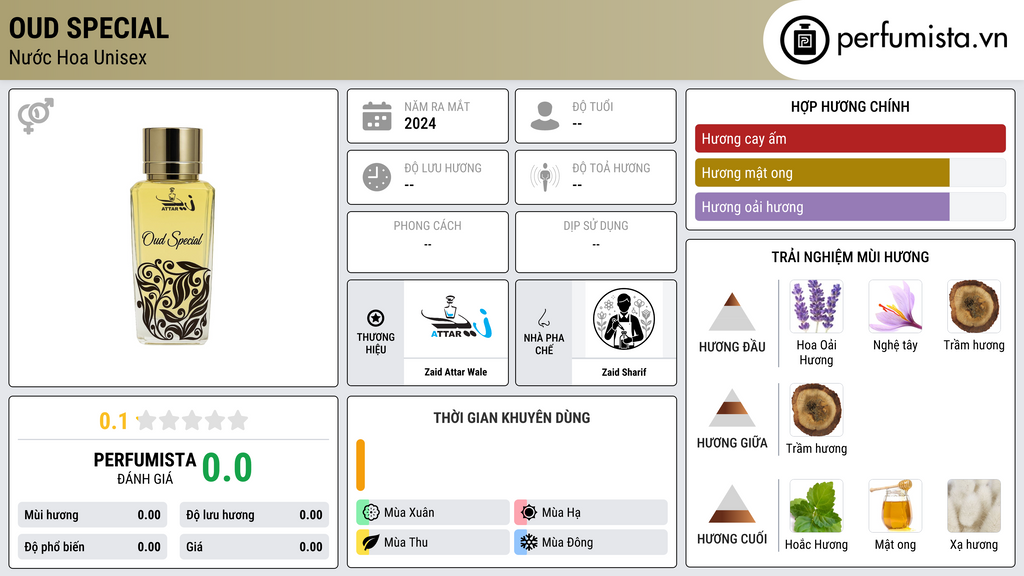Select the Mùi hương 0.00 score row
Viewport: 1024px width, 576px height.
click(x=92, y=515)
